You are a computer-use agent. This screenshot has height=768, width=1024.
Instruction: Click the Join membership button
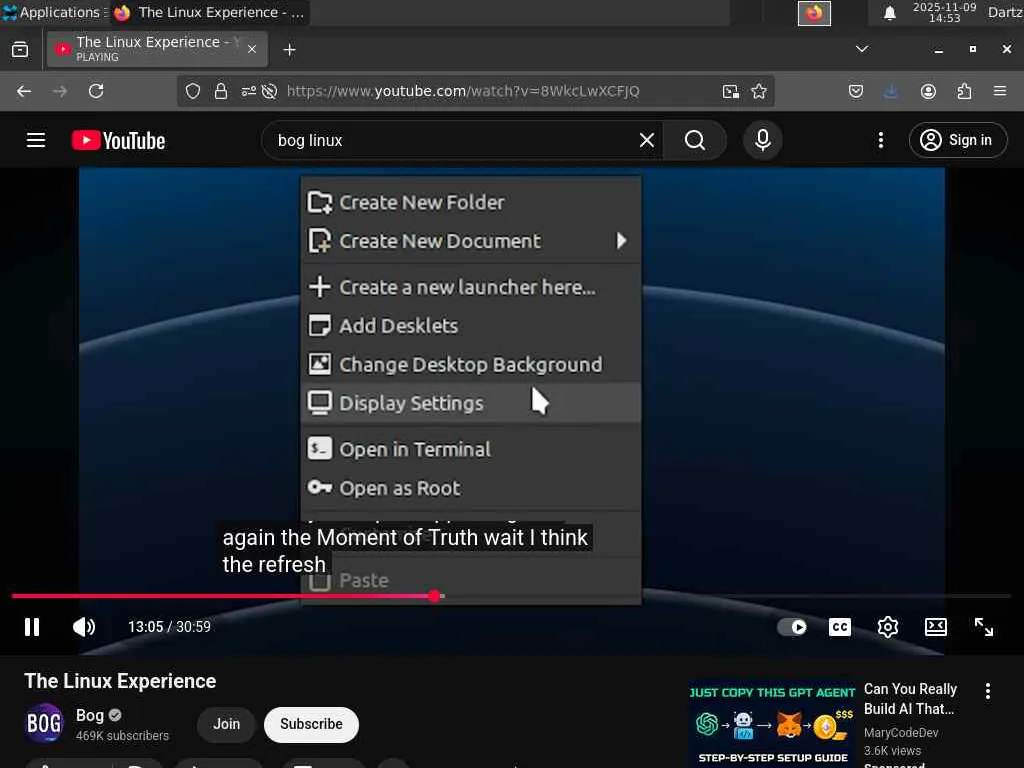227,724
